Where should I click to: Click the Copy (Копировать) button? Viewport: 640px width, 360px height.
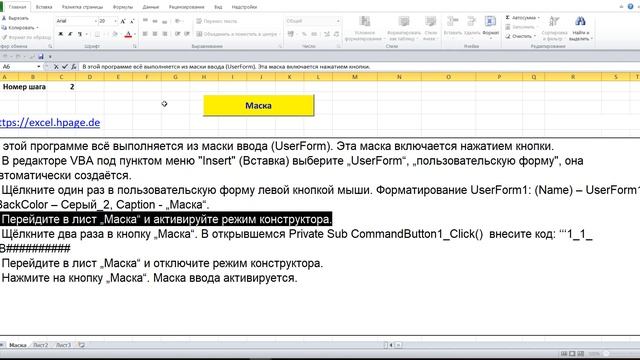(x=19, y=28)
